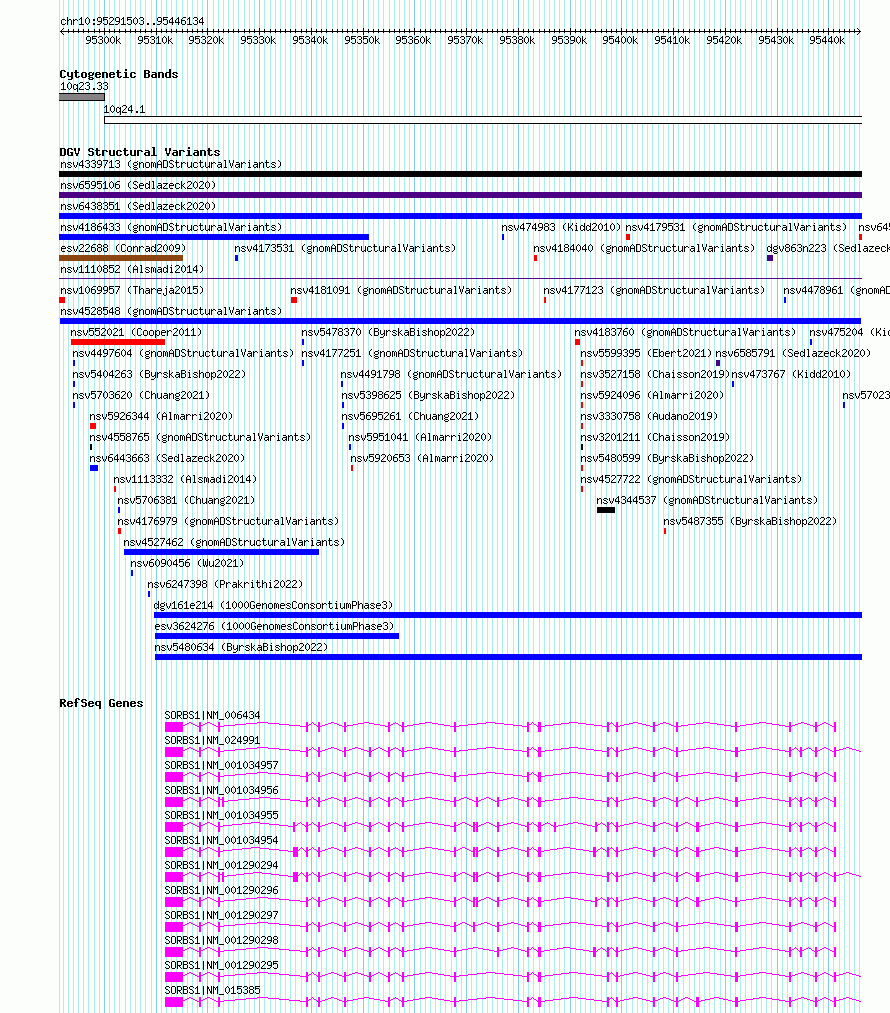This screenshot has width=890, height=1013.
Task: Click the chr10:95291503..95446134 coordinate label
Action: click(x=132, y=21)
